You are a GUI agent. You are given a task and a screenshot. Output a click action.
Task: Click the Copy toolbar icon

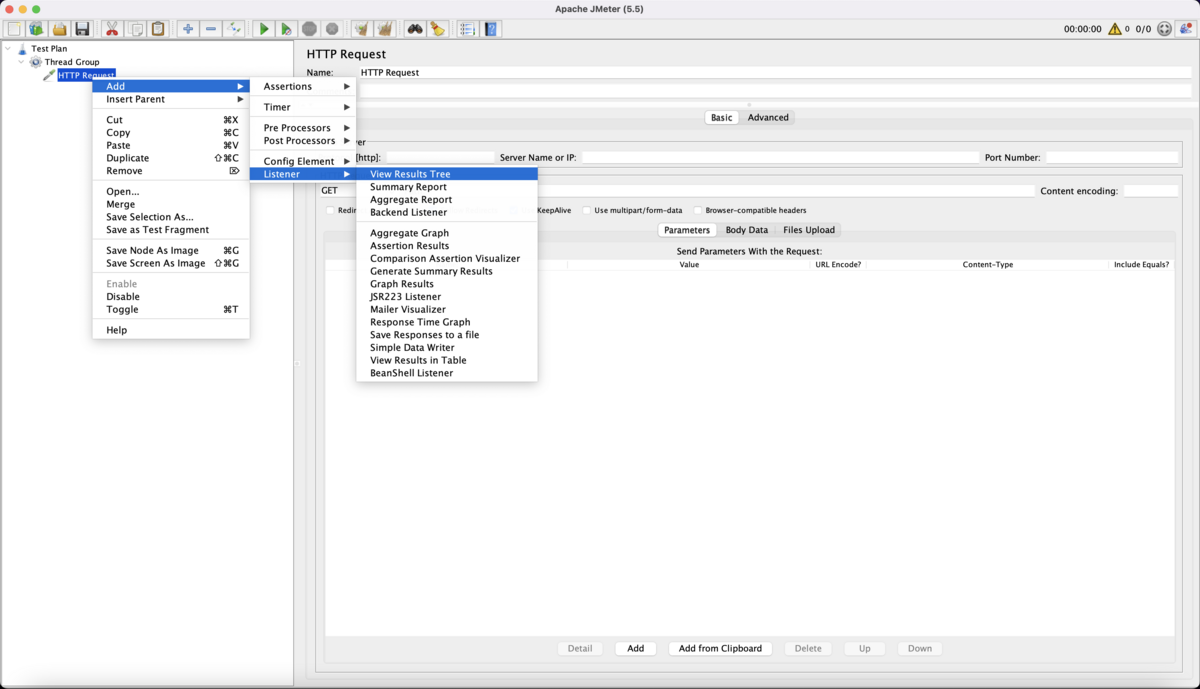135,29
